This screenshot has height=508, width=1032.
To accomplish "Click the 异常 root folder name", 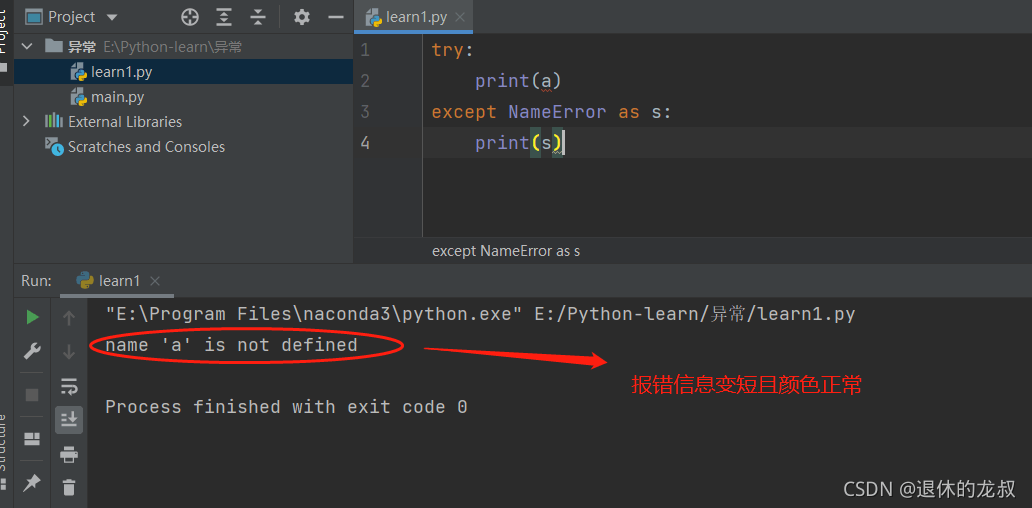I will tap(82, 47).
